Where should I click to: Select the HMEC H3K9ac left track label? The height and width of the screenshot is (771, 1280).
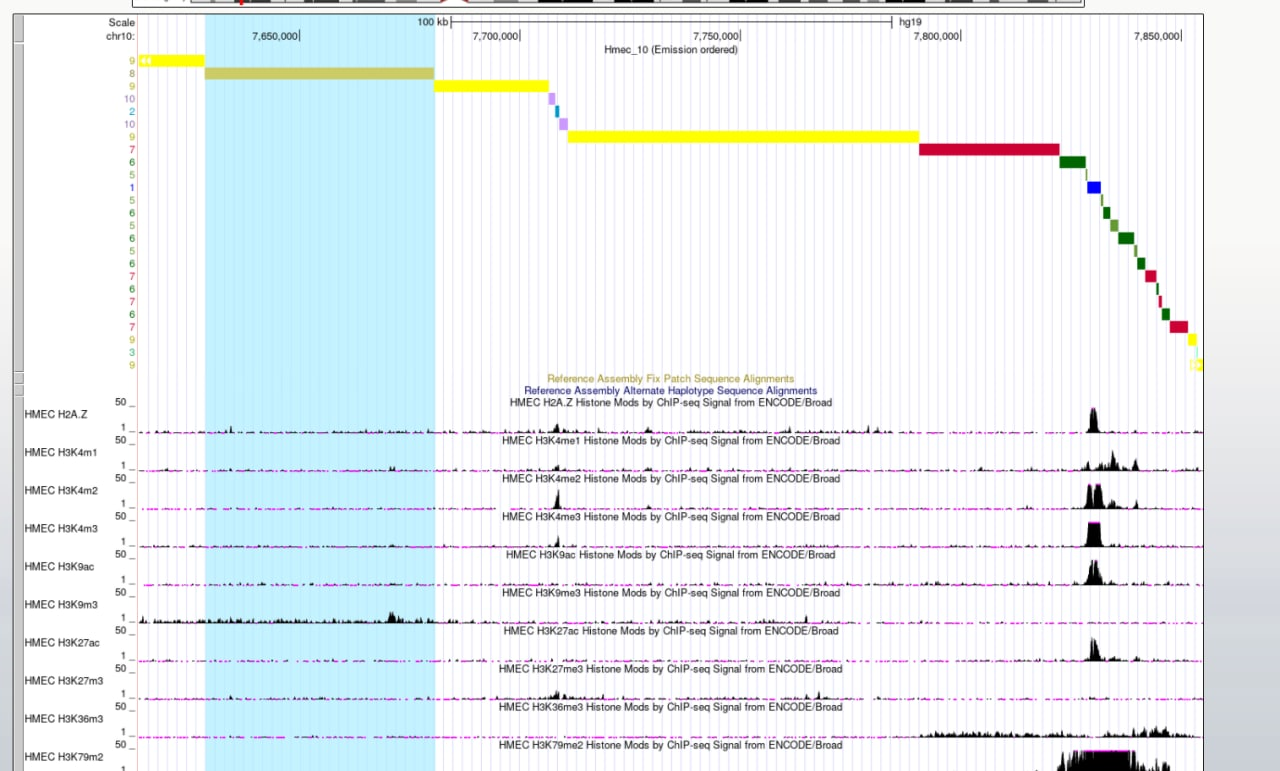58,566
